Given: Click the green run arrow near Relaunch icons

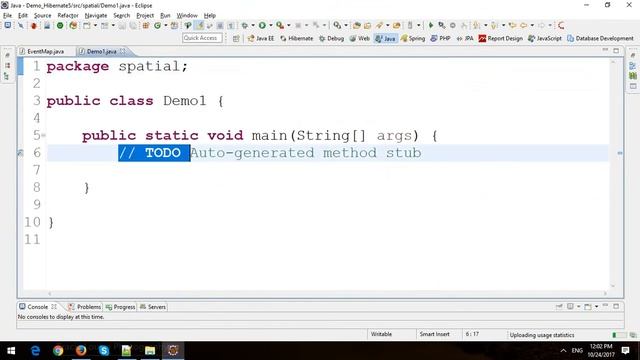Looking at the screenshot, I should click(x=431, y=25).
